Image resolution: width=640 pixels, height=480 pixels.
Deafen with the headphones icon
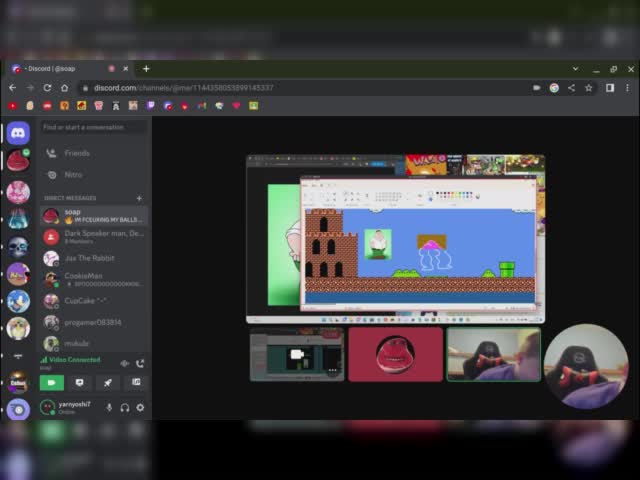point(125,407)
